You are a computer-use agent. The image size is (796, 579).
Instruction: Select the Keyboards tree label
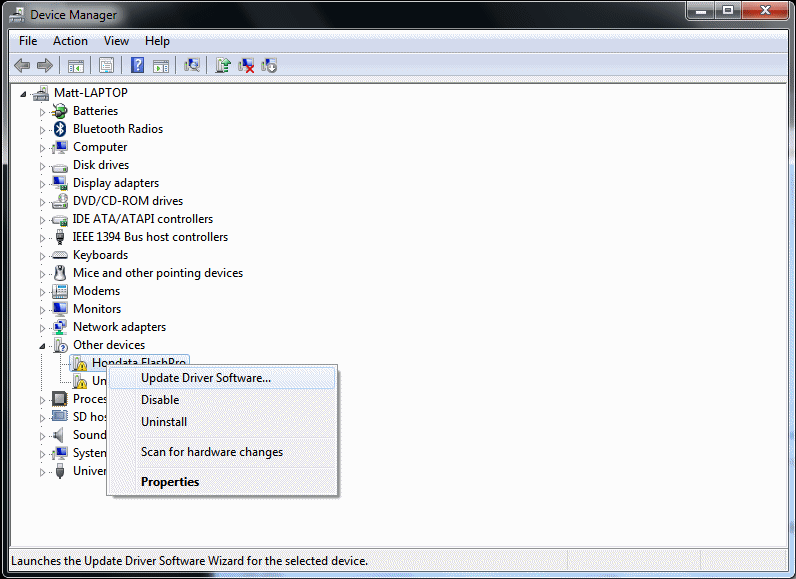[x=101, y=255]
